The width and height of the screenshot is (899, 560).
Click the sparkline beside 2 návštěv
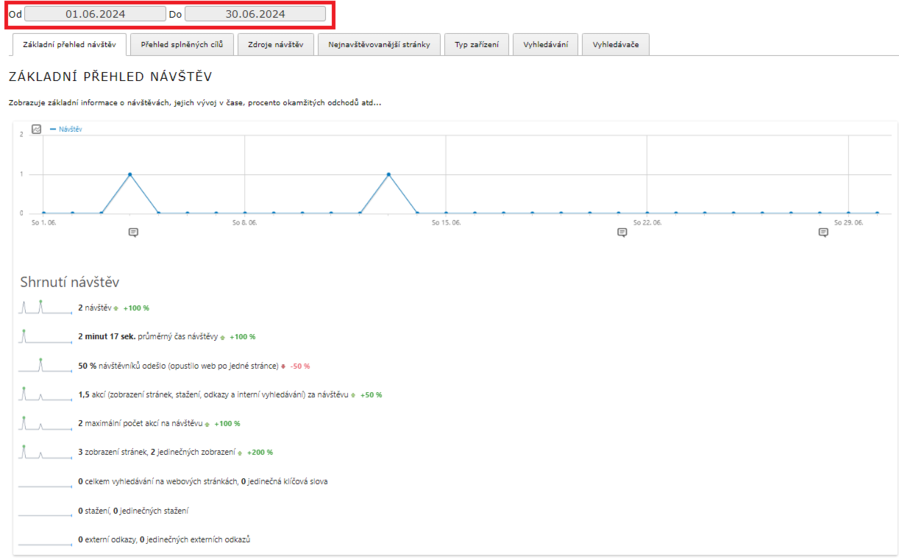point(46,307)
